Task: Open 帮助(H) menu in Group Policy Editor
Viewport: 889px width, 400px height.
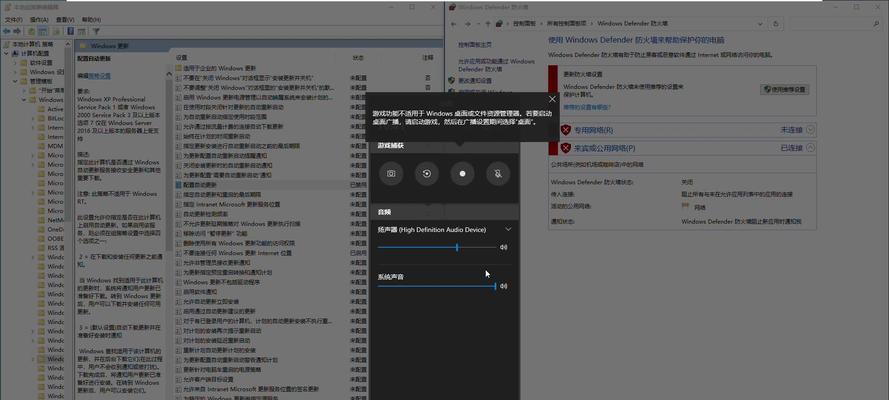Action: [91, 20]
